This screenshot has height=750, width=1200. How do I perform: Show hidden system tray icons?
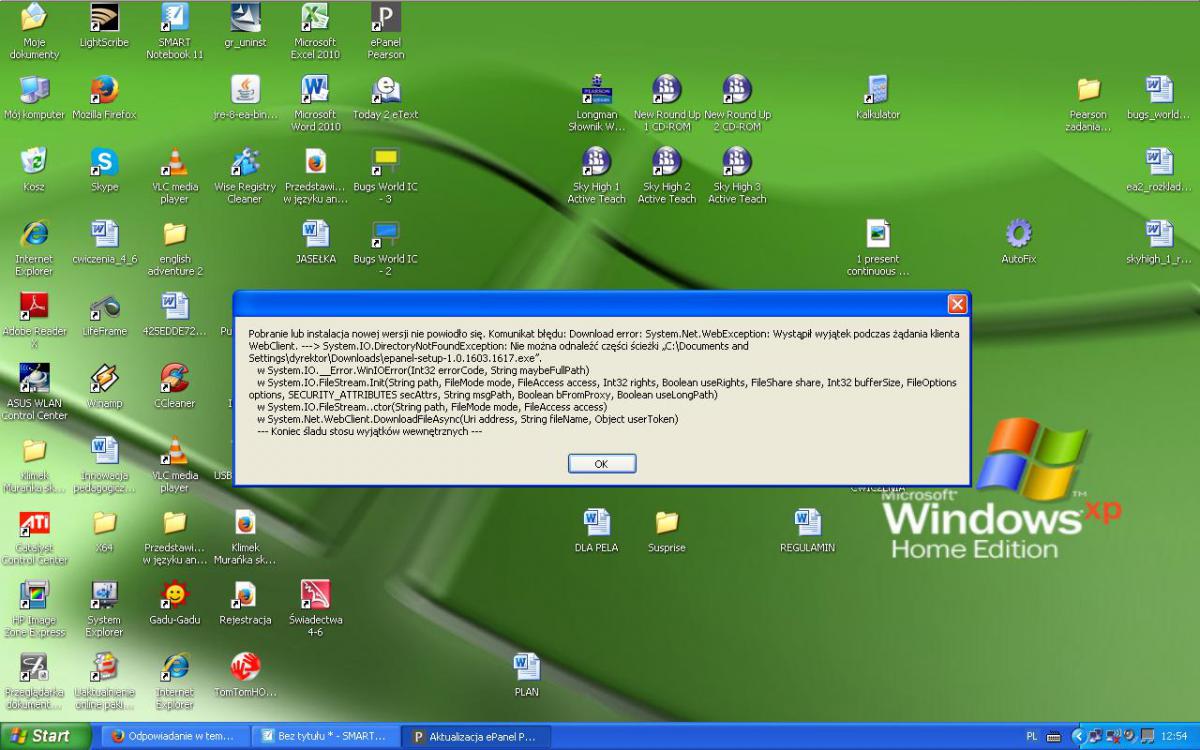tap(1077, 736)
